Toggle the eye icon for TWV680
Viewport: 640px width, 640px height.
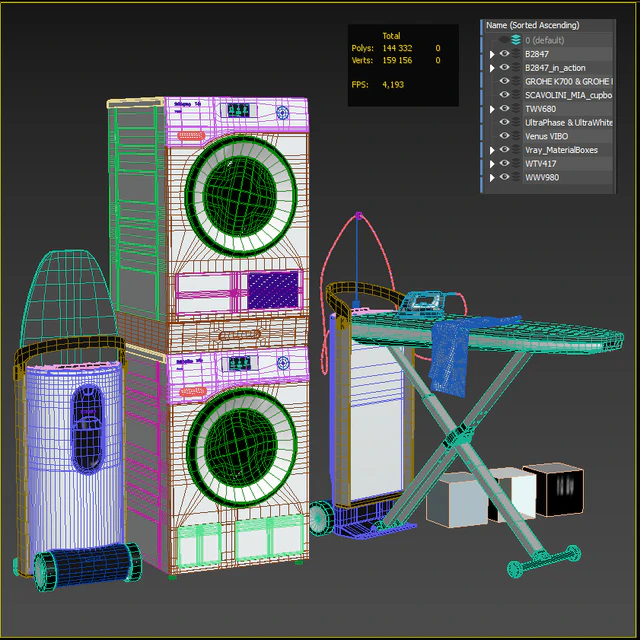504,108
